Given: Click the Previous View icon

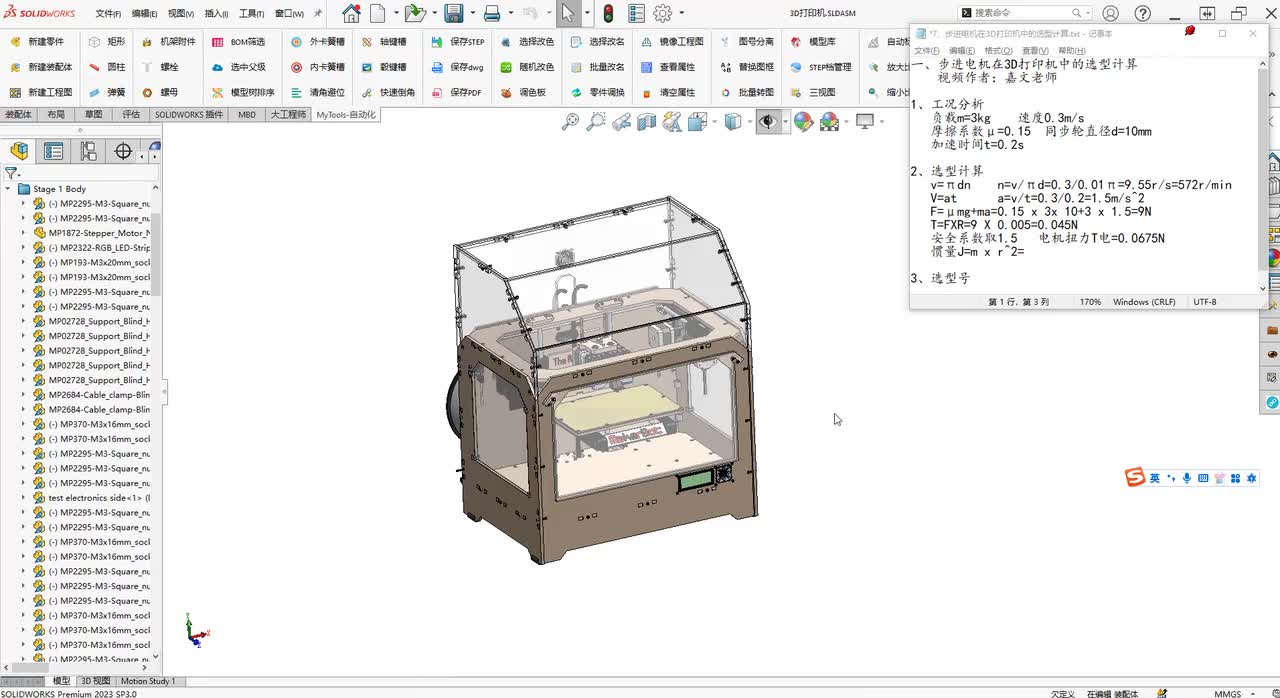Looking at the screenshot, I should click(x=621, y=122).
